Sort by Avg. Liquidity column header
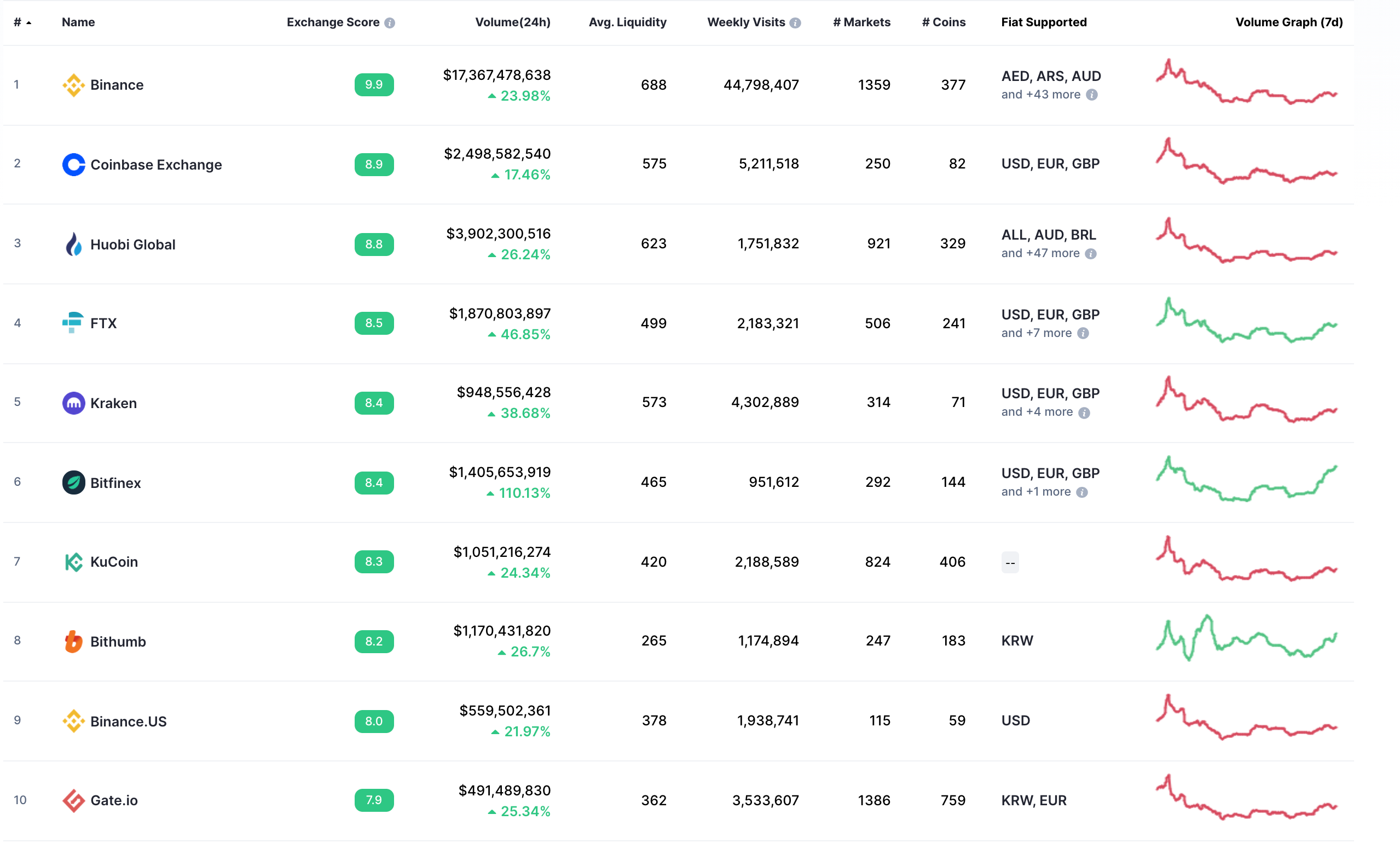This screenshot has height=849, width=1400. [627, 22]
